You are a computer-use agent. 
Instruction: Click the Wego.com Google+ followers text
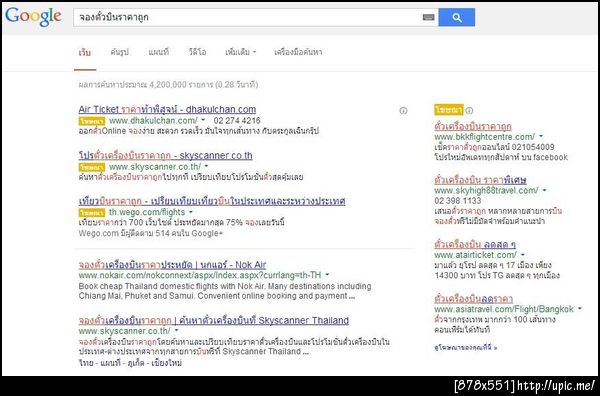click(150, 233)
